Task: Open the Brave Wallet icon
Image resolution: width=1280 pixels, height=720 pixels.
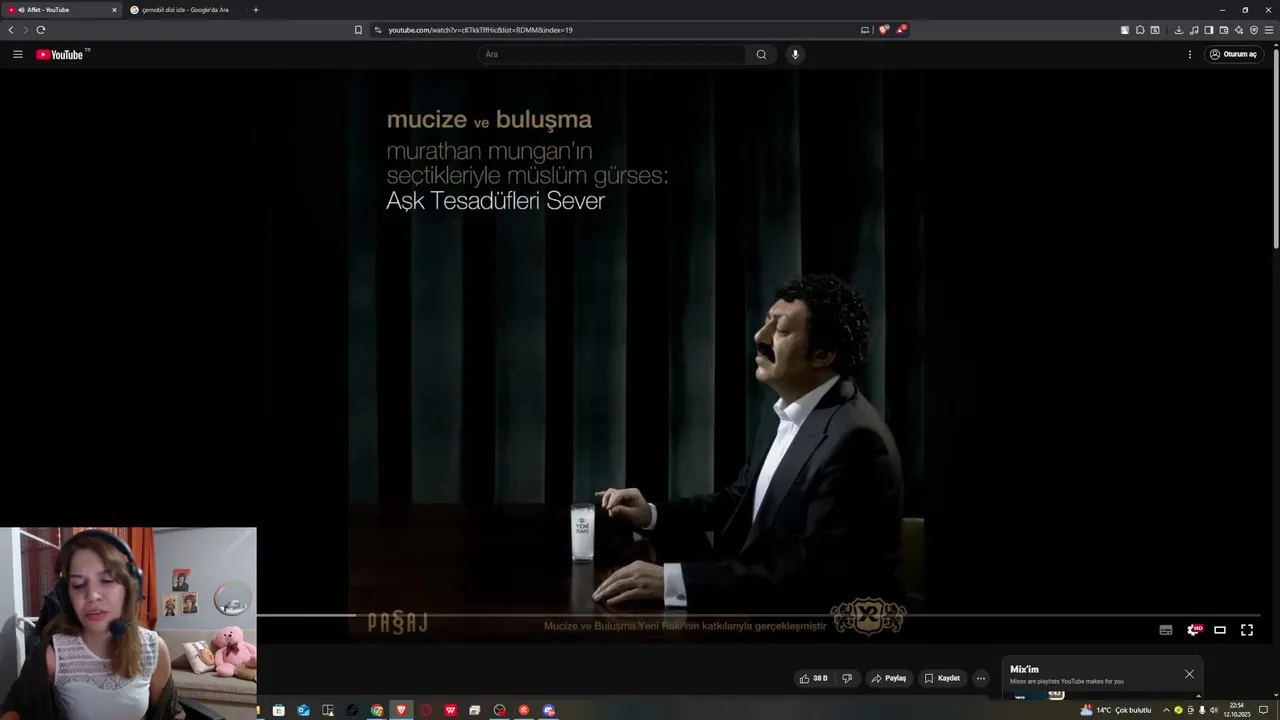Action: pyautogui.click(x=1224, y=30)
